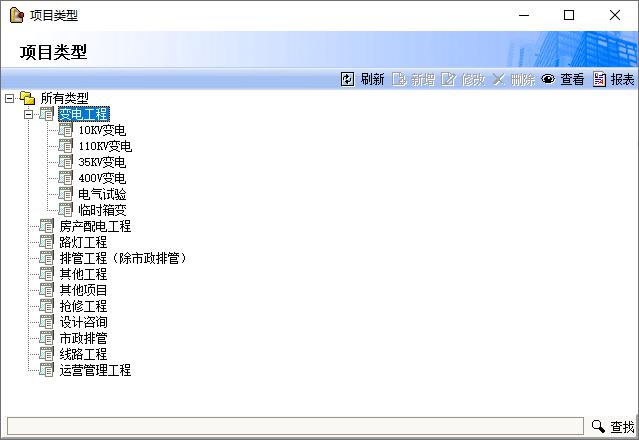The width and height of the screenshot is (639, 440).
Task: Pick the 设计咨询 project type
Action: pos(83,322)
